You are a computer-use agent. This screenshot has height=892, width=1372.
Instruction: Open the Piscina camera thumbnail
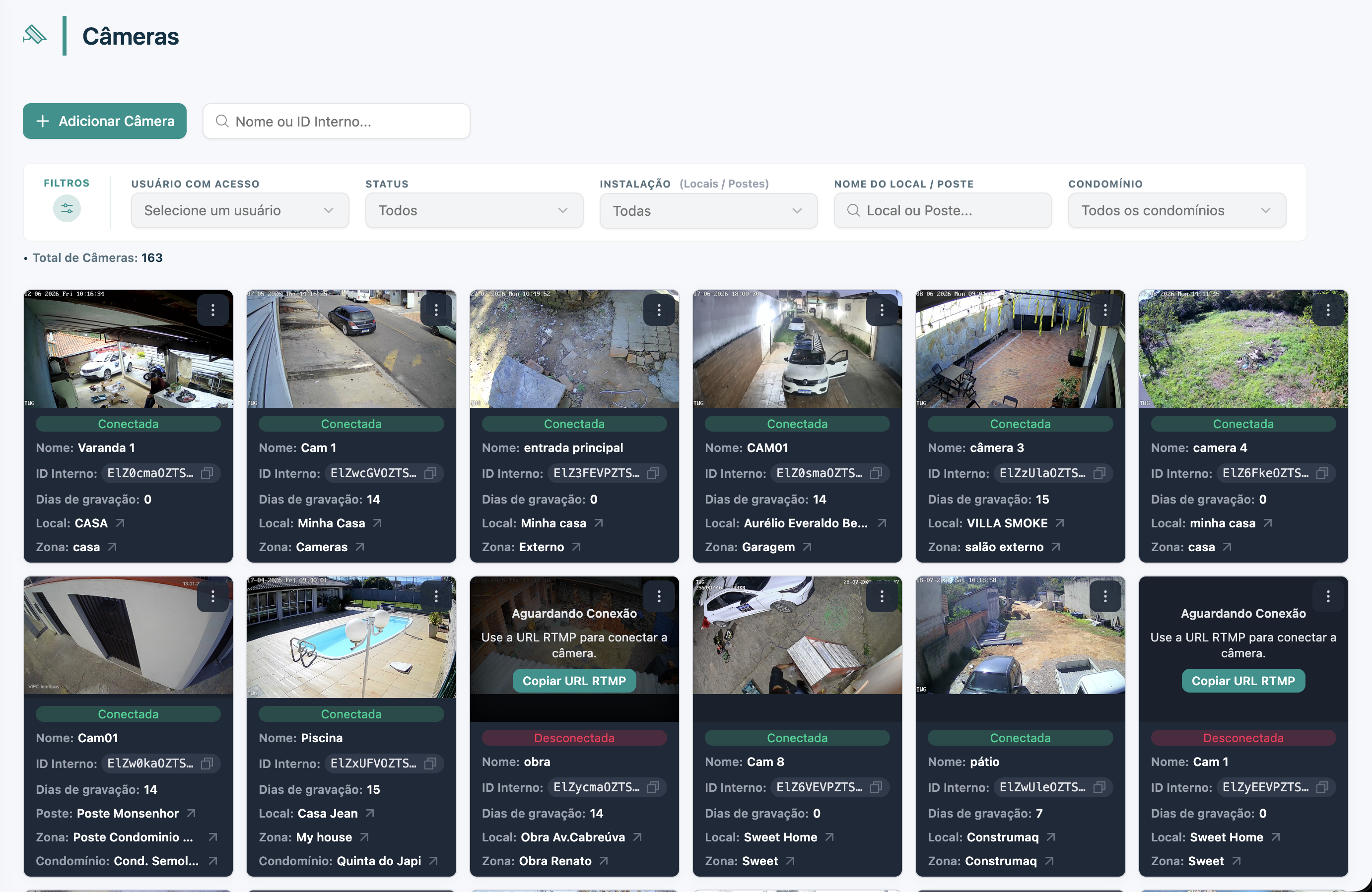pos(351,637)
